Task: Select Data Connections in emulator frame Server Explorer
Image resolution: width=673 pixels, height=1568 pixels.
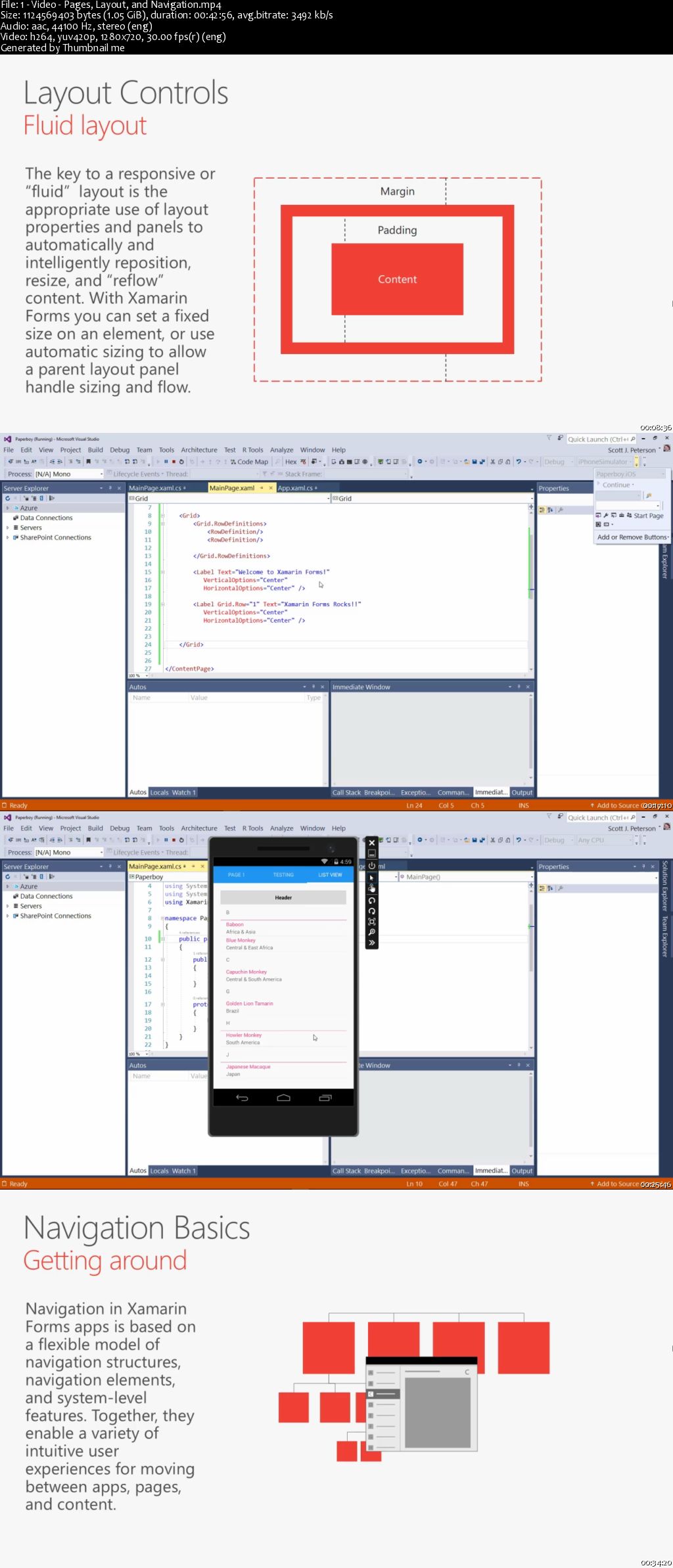Action: (x=46, y=896)
